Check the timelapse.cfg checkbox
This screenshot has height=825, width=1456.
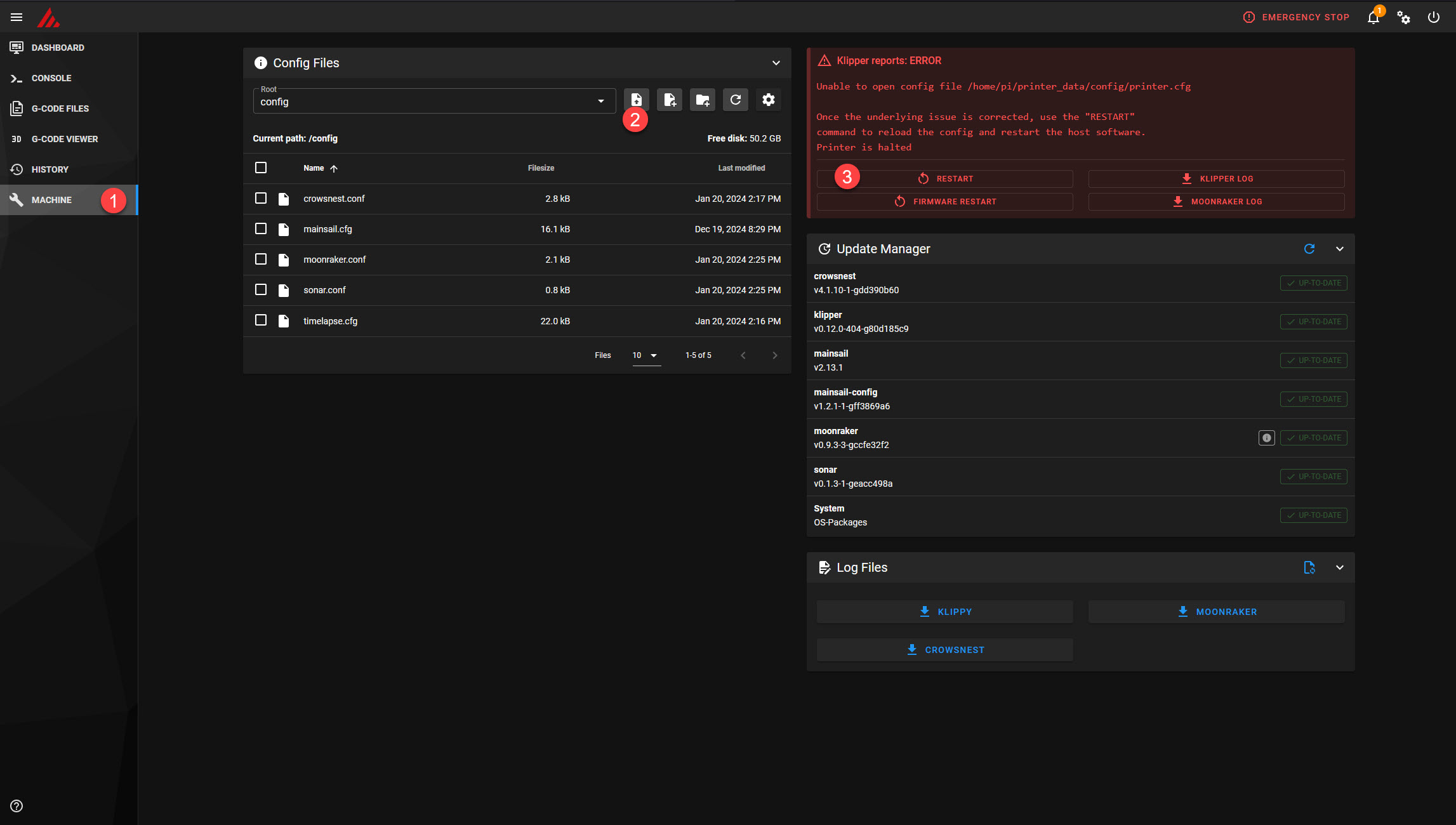[x=260, y=320]
